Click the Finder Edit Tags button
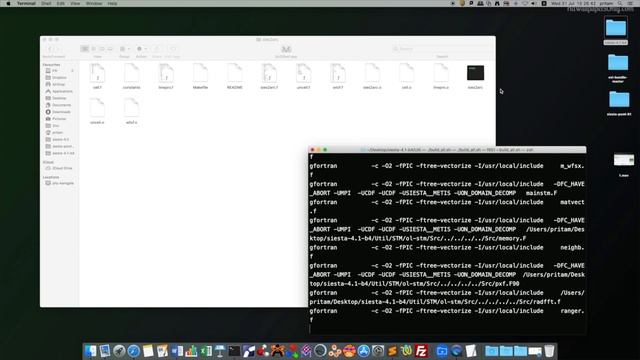The width and height of the screenshot is (640, 360). (173, 49)
